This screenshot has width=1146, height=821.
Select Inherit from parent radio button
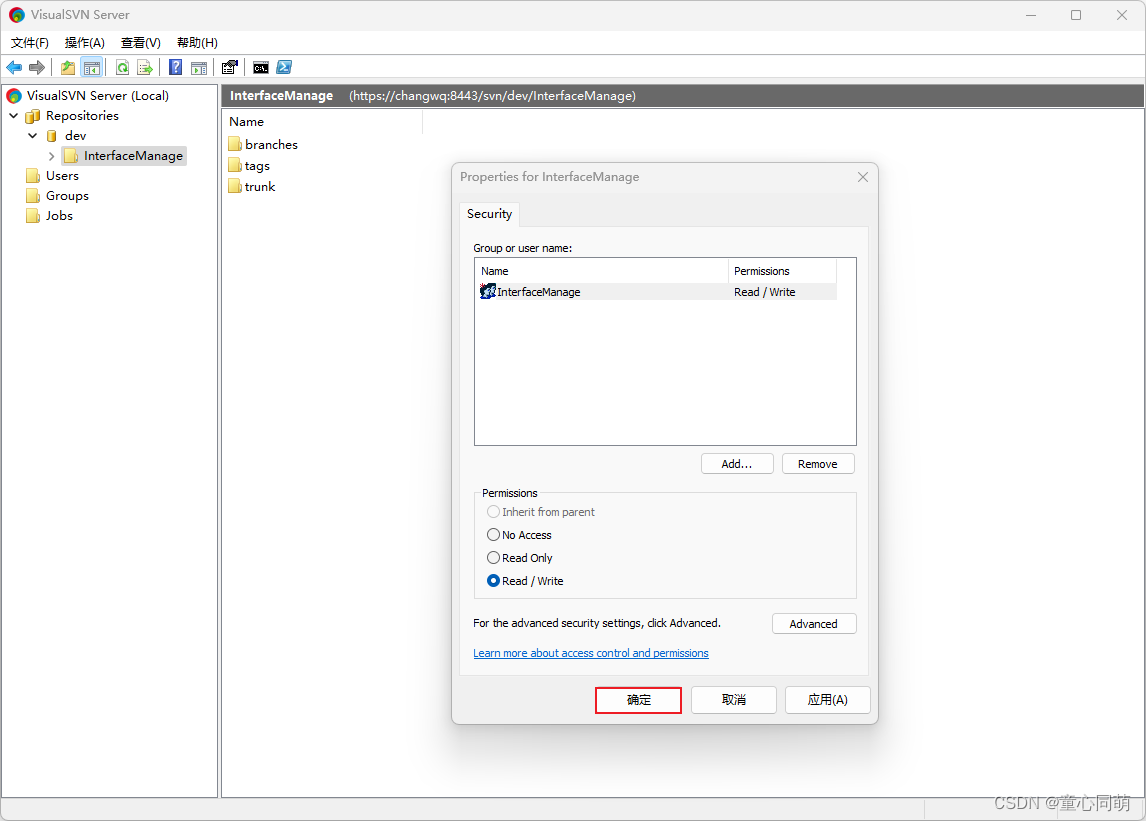point(493,512)
